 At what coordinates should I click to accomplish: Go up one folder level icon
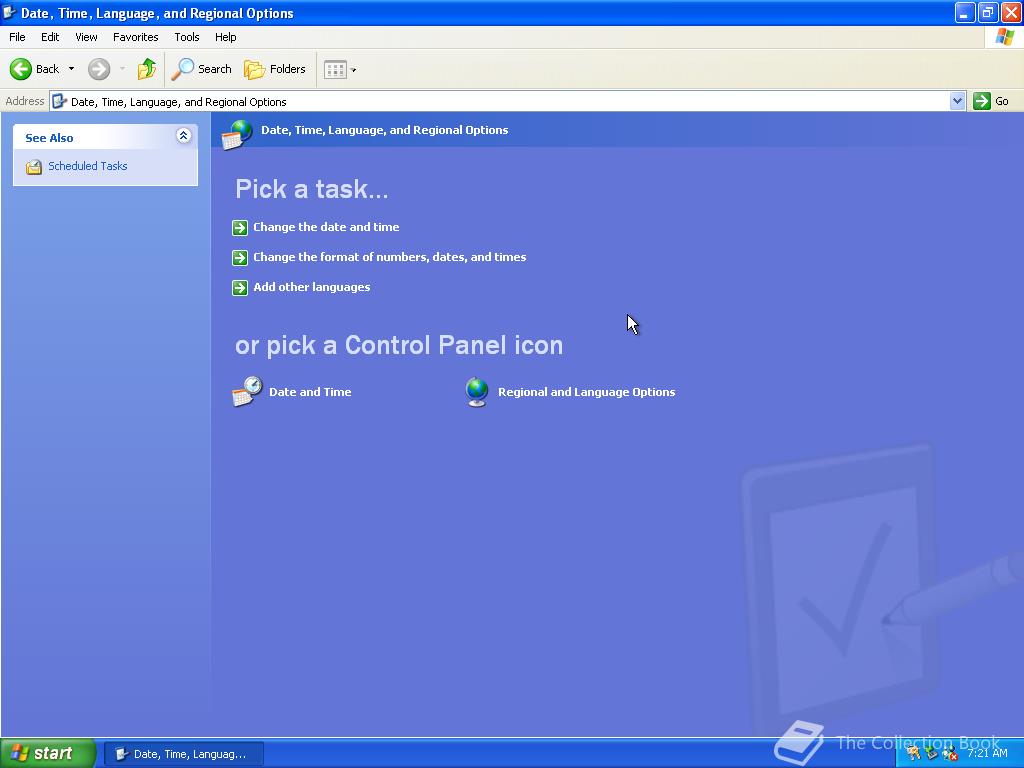[147, 69]
